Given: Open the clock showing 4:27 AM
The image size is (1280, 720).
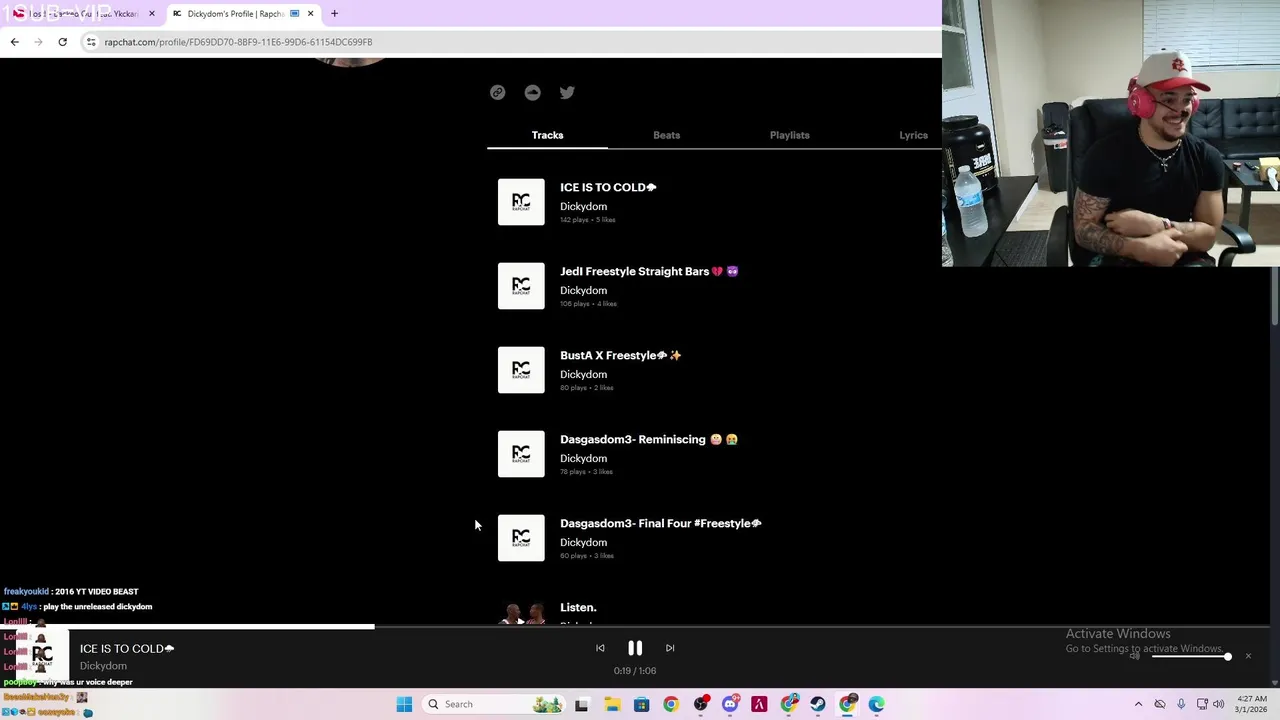Looking at the screenshot, I should (1252, 704).
